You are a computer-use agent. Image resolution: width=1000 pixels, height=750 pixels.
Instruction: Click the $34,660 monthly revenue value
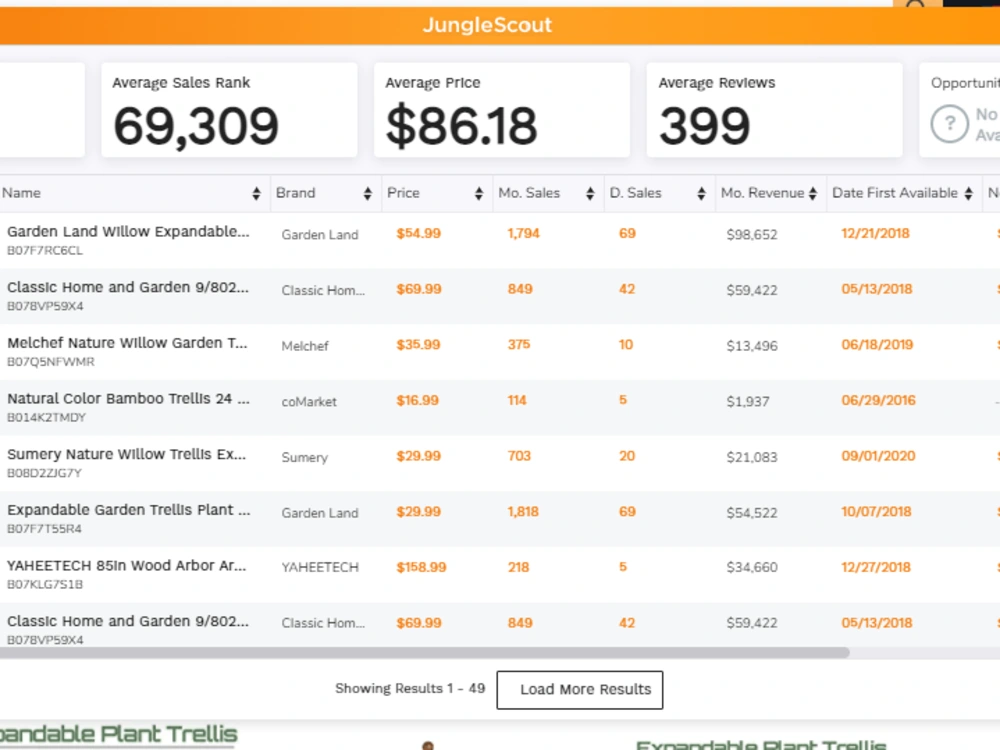(x=752, y=567)
